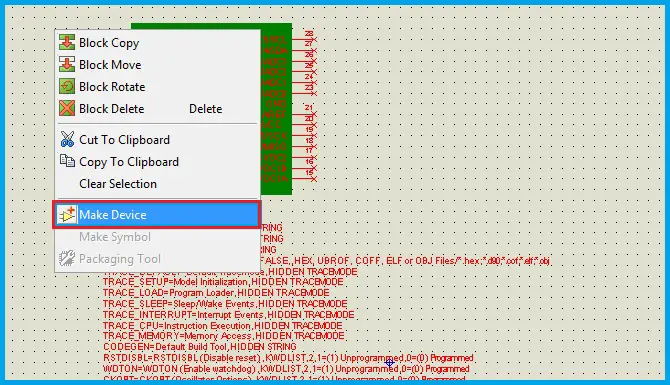Click the Copy To Clipboard pages icon

[67, 161]
